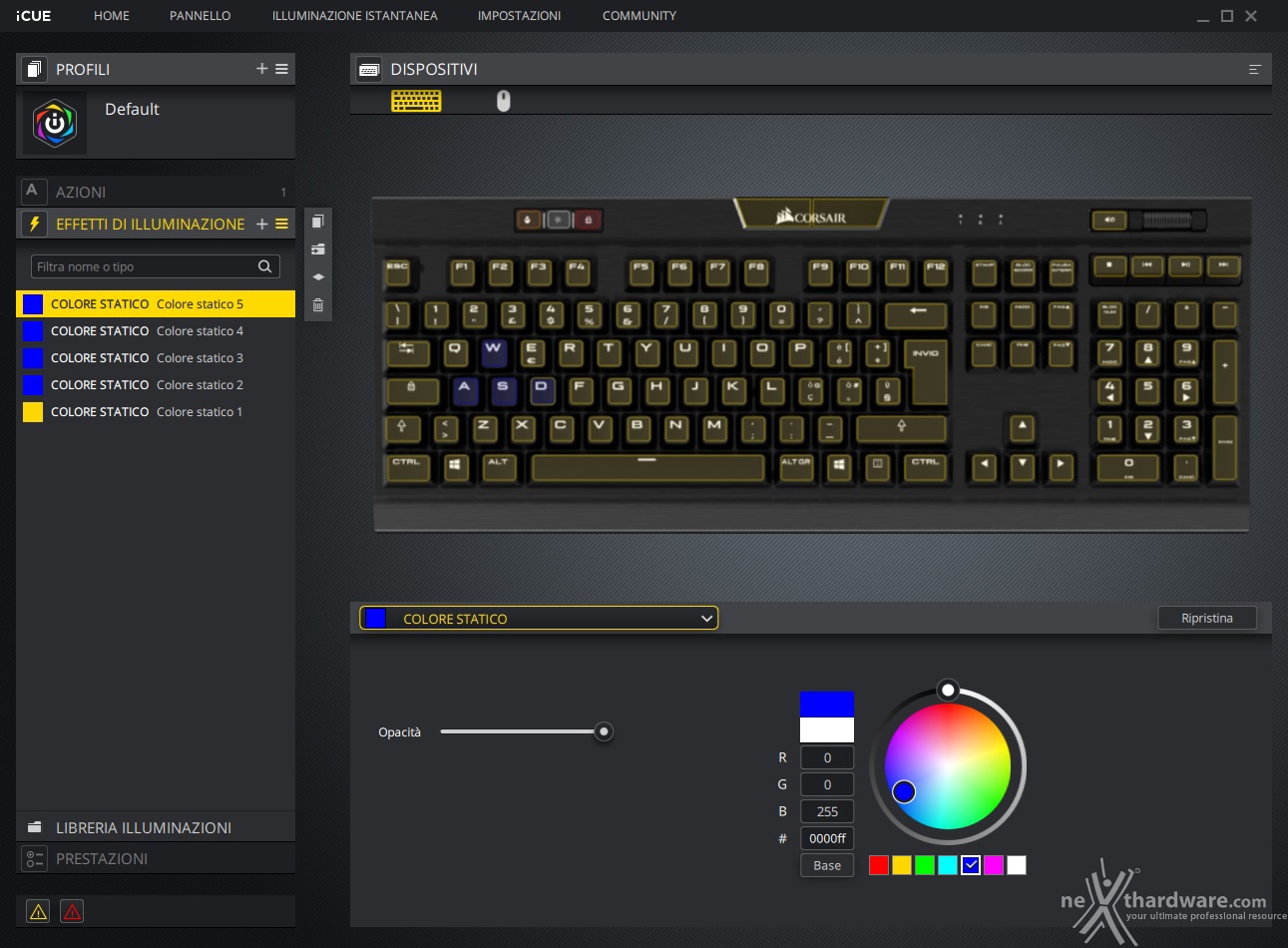Expand the Prestazioni section
This screenshot has width=1288, height=948.
(156, 858)
